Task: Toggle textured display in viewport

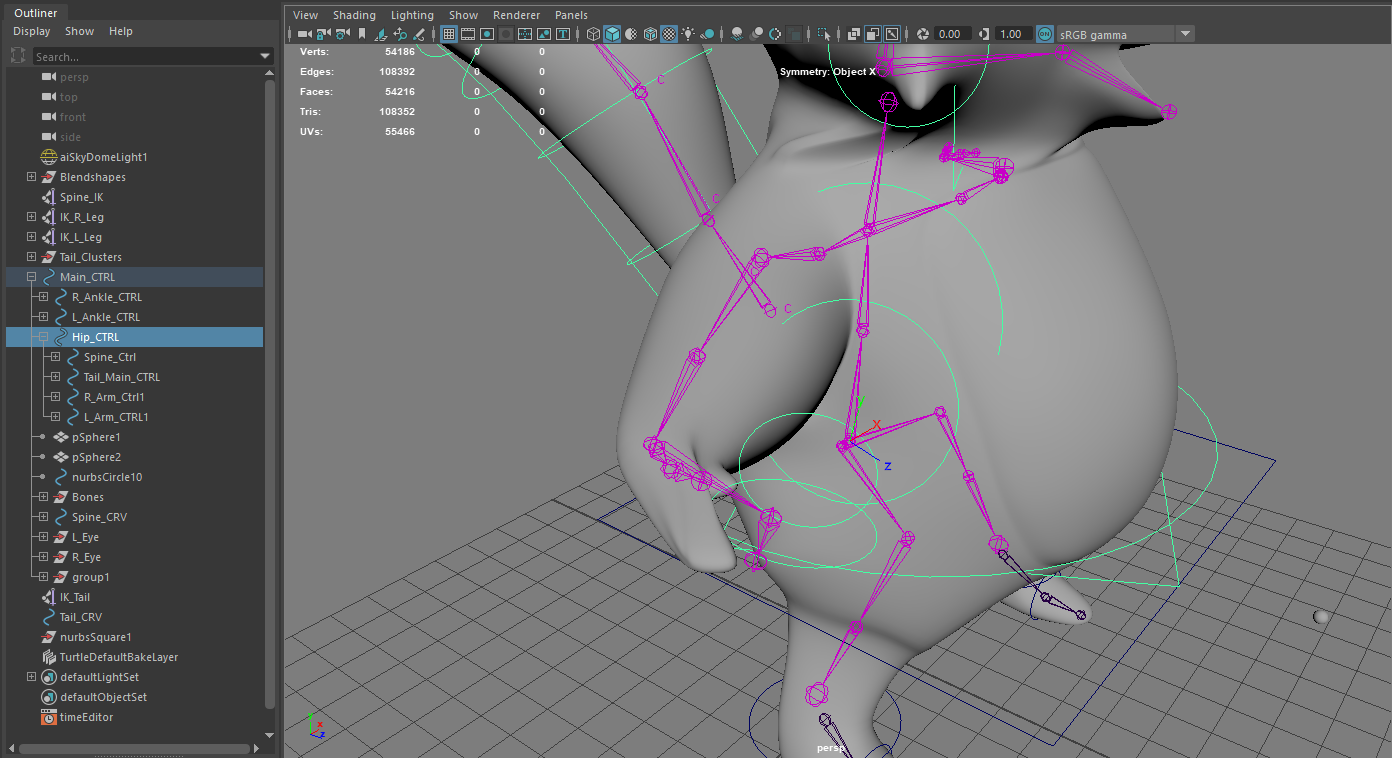Action: click(669, 33)
